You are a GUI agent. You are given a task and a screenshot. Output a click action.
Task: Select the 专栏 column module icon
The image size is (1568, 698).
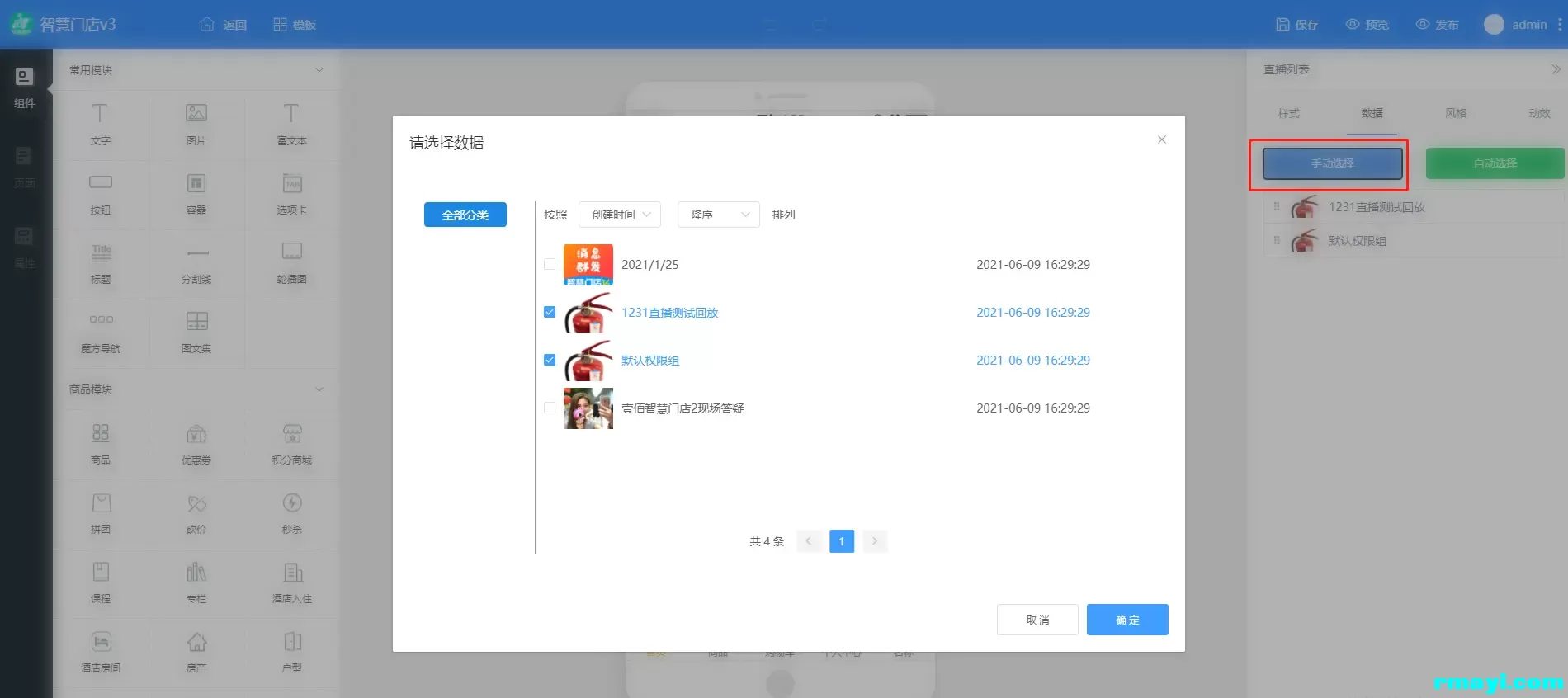click(x=196, y=572)
